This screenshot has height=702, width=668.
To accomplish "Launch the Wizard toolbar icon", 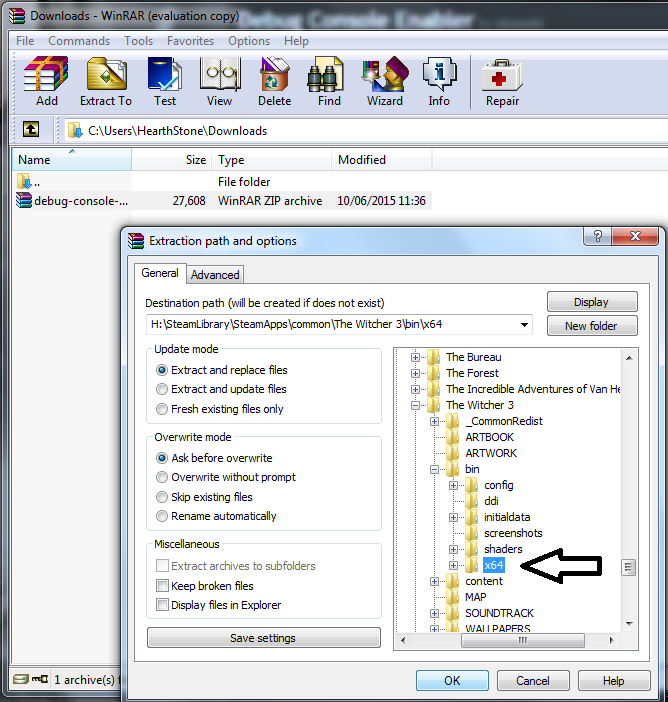I will coord(385,74).
